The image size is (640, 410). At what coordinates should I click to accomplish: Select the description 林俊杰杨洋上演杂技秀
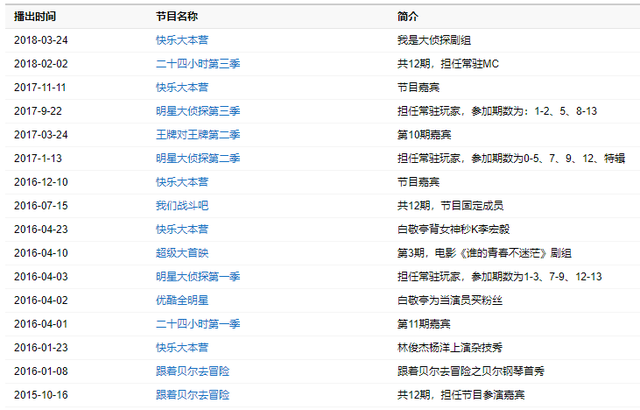[450, 348]
